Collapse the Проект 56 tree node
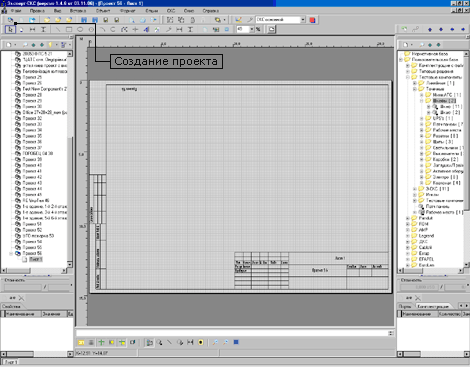Image resolution: width=470 pixels, height=367 pixels. point(11,253)
